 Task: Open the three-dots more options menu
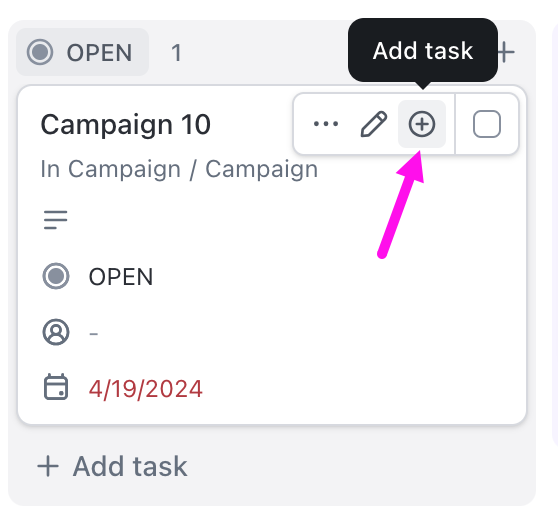[326, 124]
